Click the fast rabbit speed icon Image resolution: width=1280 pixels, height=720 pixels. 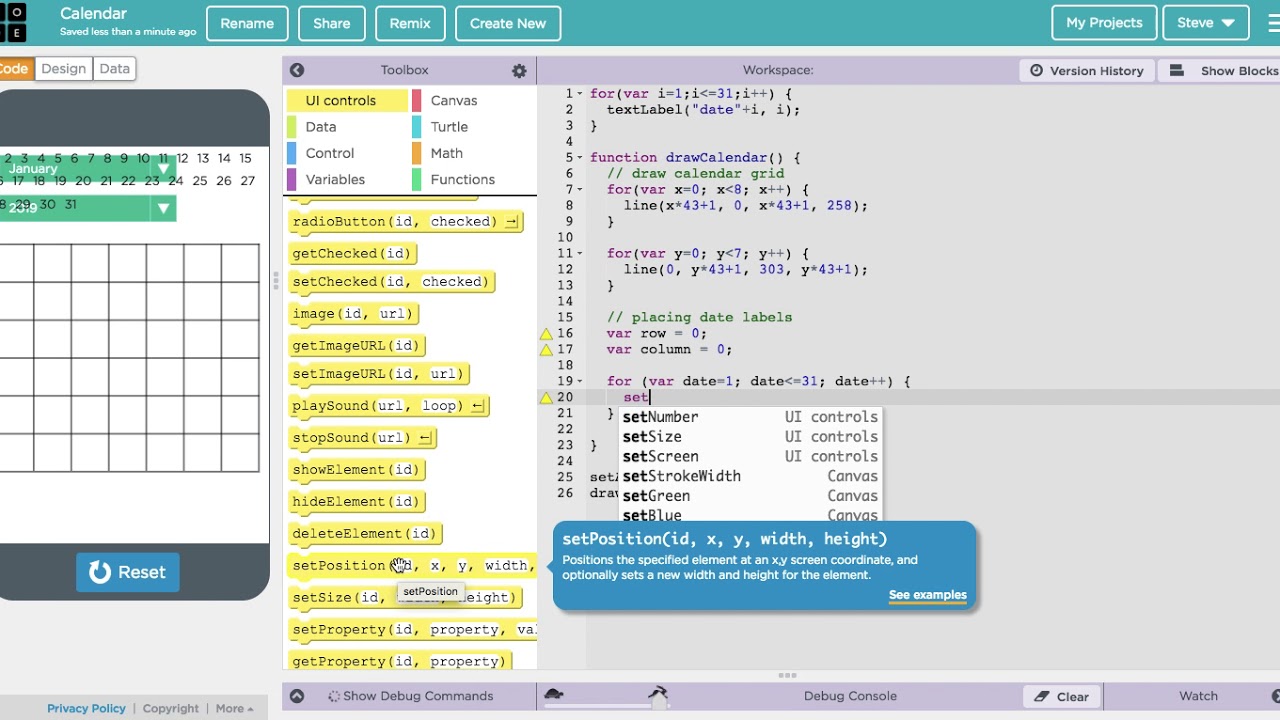tap(658, 694)
